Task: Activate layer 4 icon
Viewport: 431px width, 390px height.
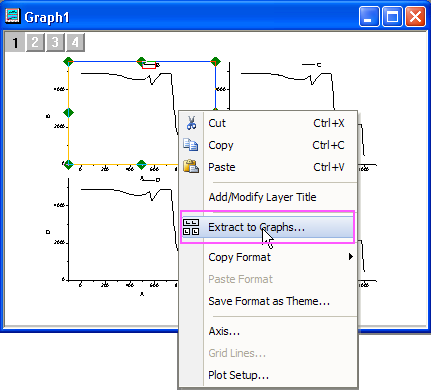Action: coord(75,42)
